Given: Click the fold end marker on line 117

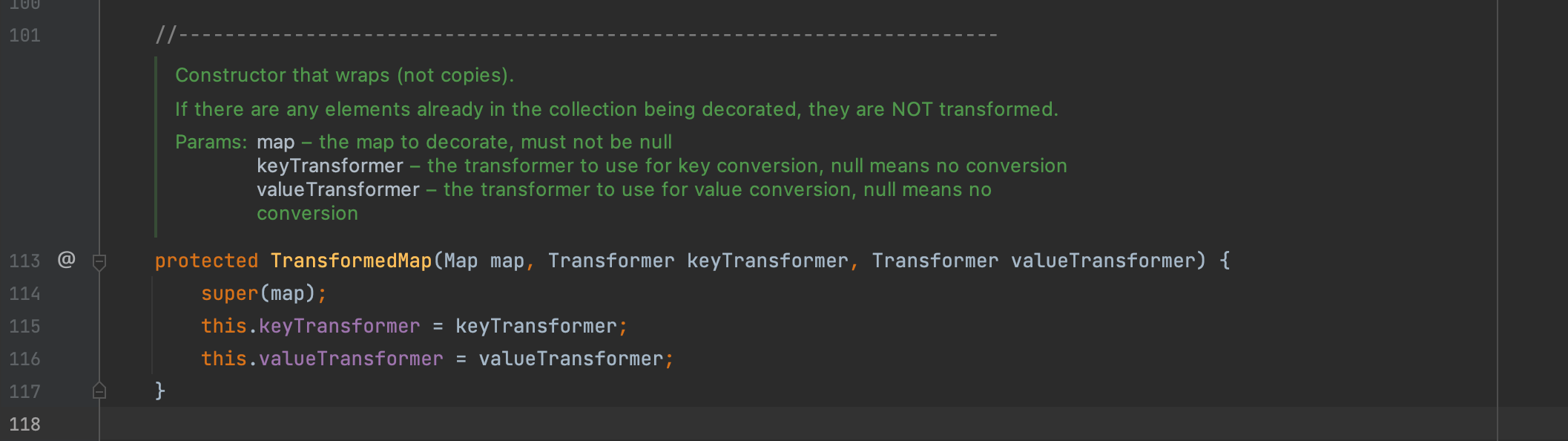Looking at the screenshot, I should (99, 391).
